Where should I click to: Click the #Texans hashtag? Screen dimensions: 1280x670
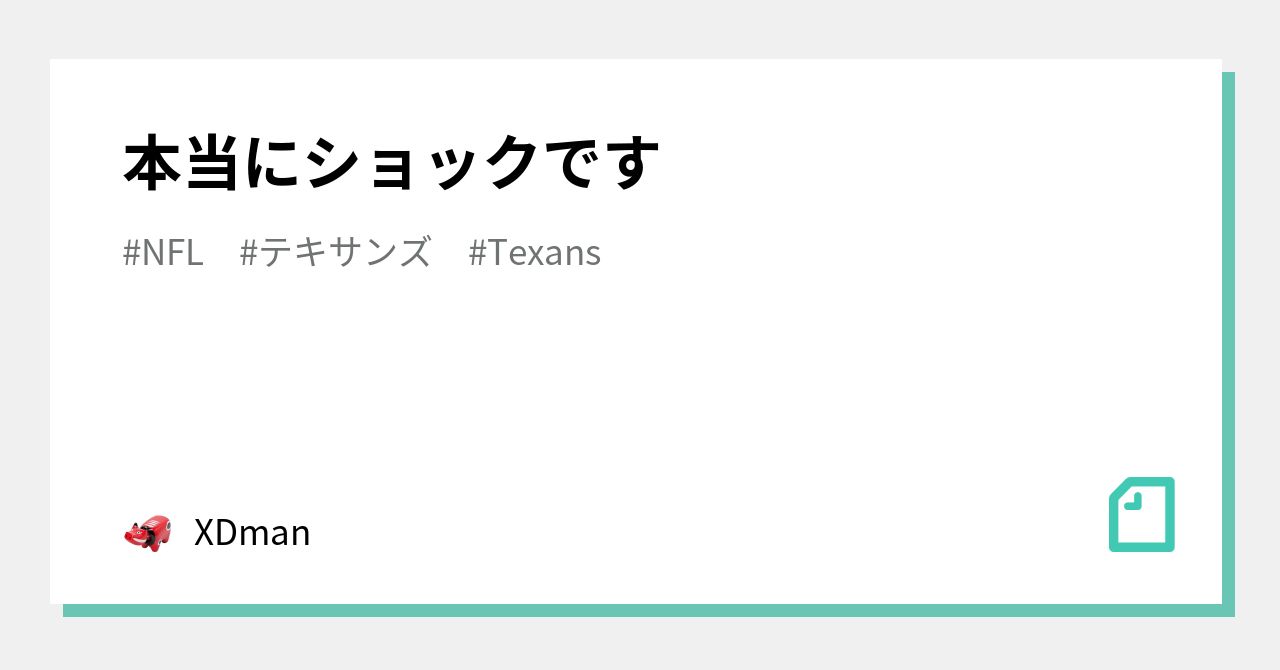[x=534, y=253]
